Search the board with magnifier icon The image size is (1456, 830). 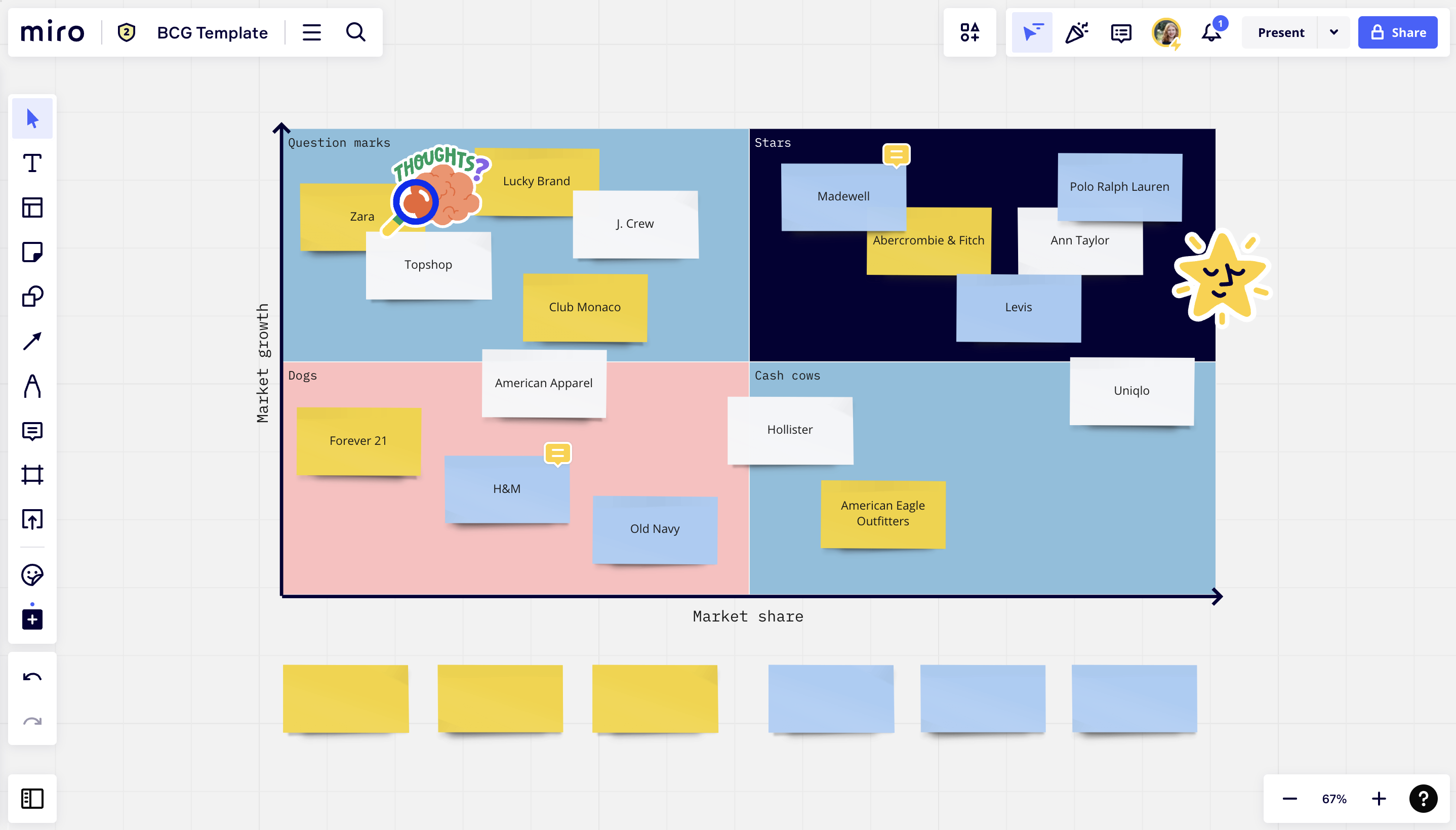point(356,32)
